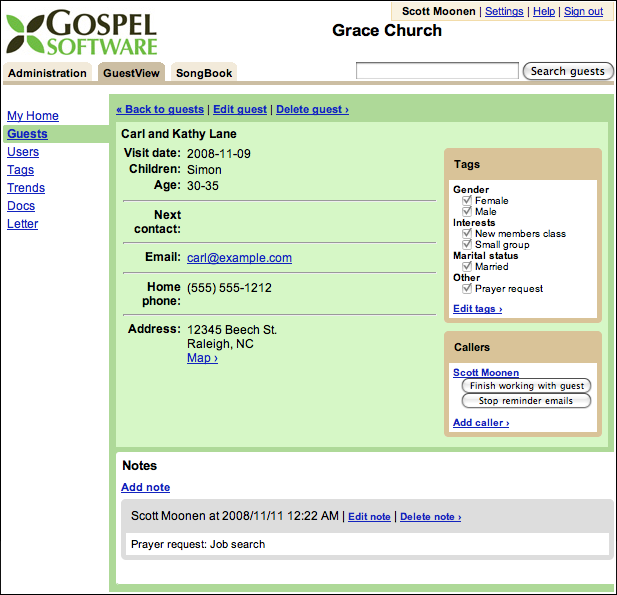Viewport: 617px width, 595px height.
Task: Select the children value 'Simon'
Action: 204,170
